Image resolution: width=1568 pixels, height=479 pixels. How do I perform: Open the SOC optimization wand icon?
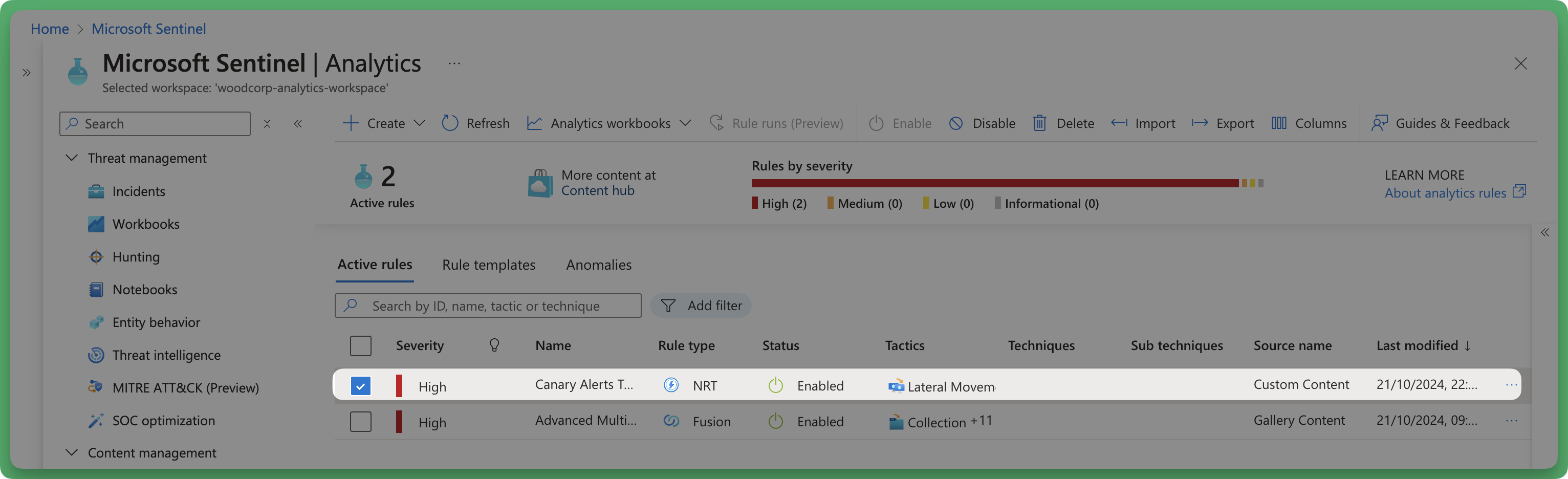tap(96, 421)
